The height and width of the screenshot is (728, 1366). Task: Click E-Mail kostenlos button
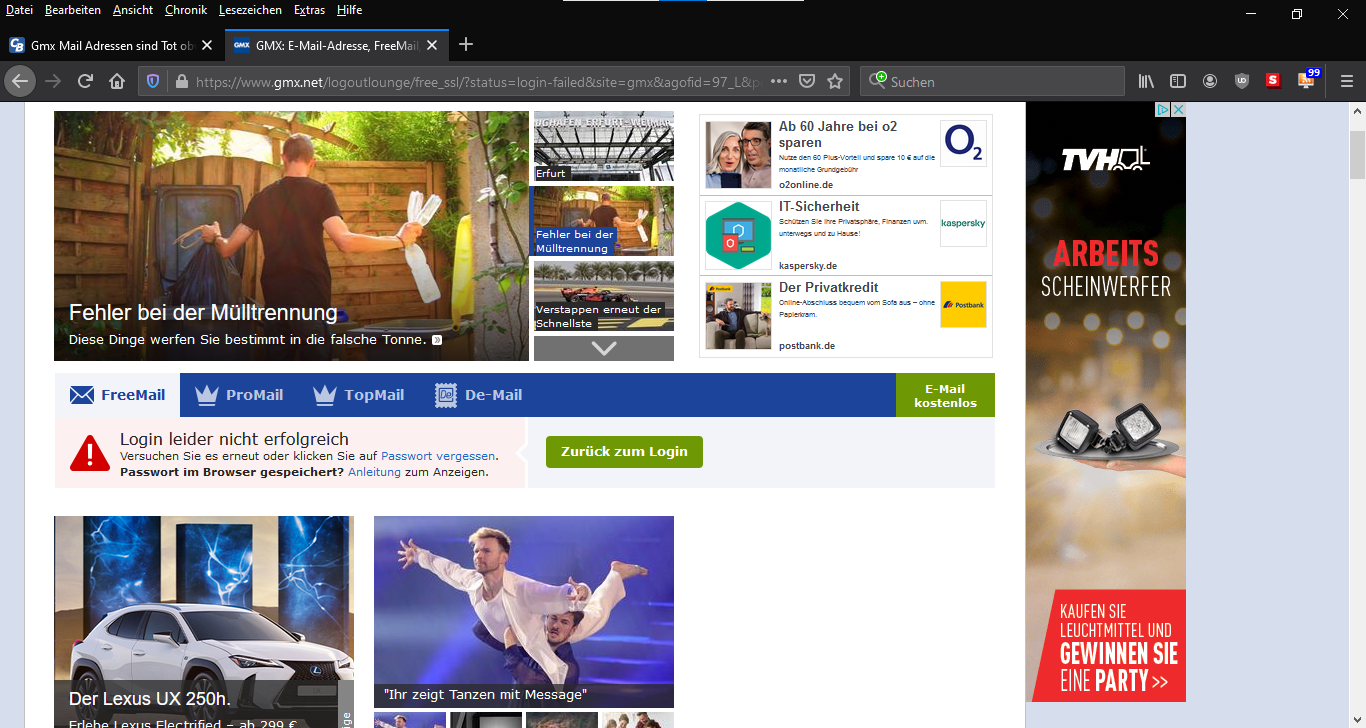[945, 395]
